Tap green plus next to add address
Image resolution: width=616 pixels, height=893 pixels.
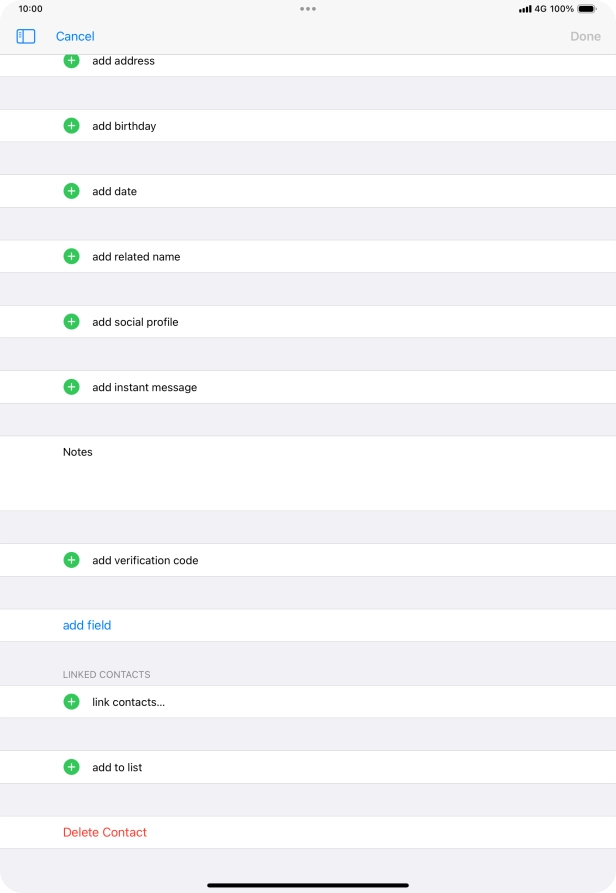71,61
